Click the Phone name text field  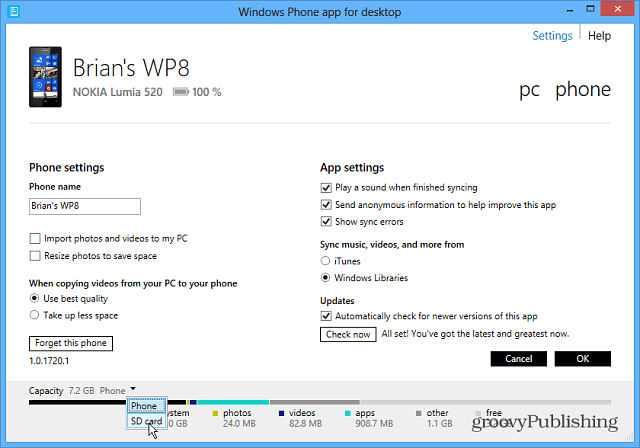pos(85,206)
